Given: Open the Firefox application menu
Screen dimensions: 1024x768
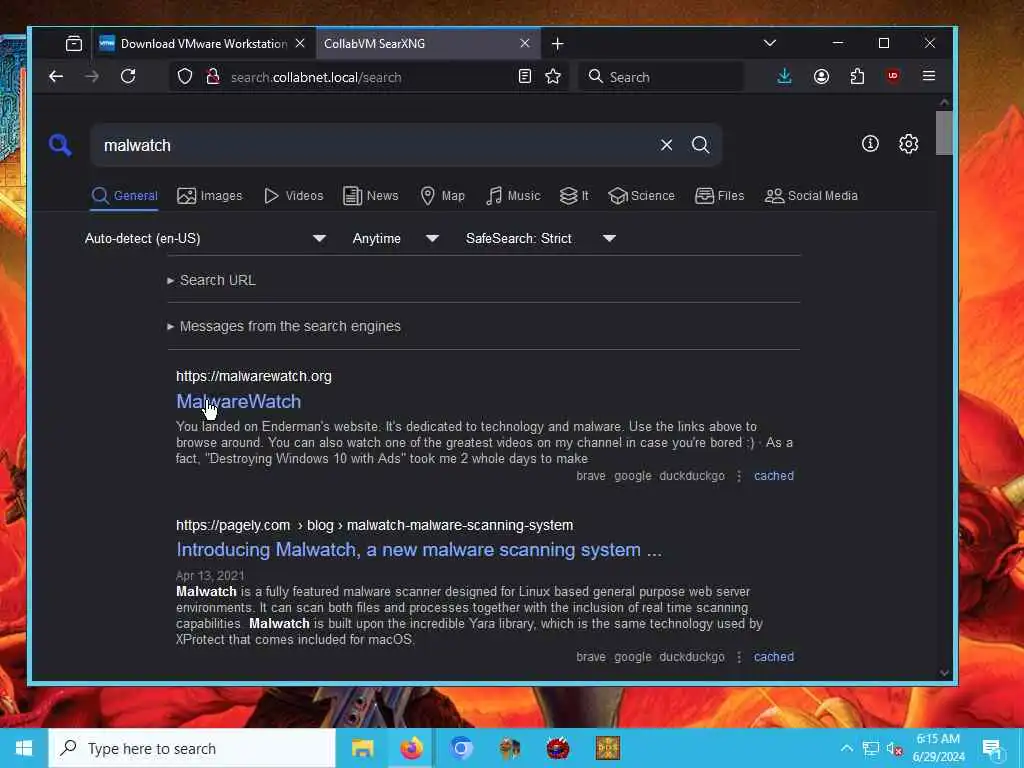Looking at the screenshot, I should tap(929, 76).
